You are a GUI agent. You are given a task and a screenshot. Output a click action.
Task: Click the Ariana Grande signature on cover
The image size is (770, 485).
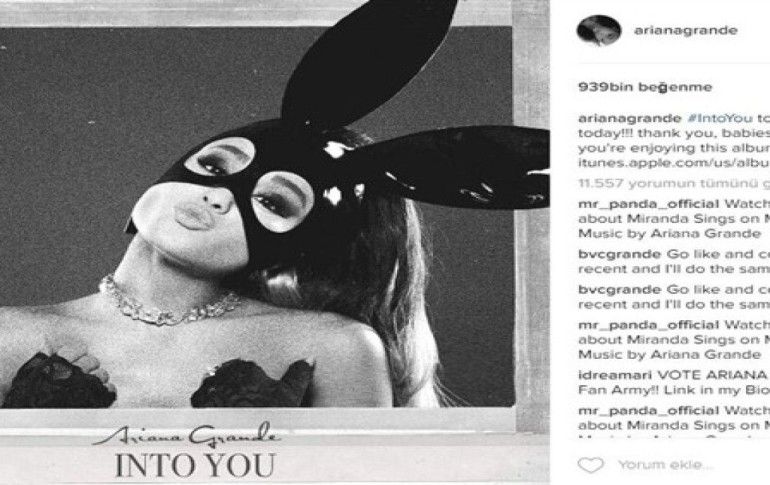click(x=187, y=434)
